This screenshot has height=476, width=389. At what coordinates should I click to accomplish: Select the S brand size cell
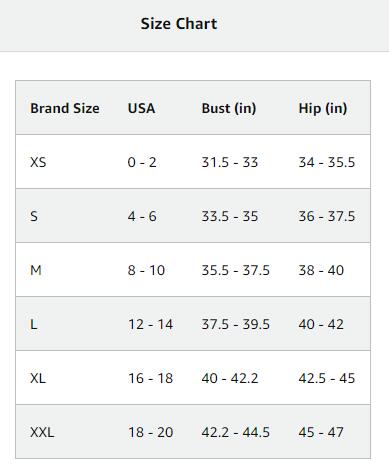point(34,216)
